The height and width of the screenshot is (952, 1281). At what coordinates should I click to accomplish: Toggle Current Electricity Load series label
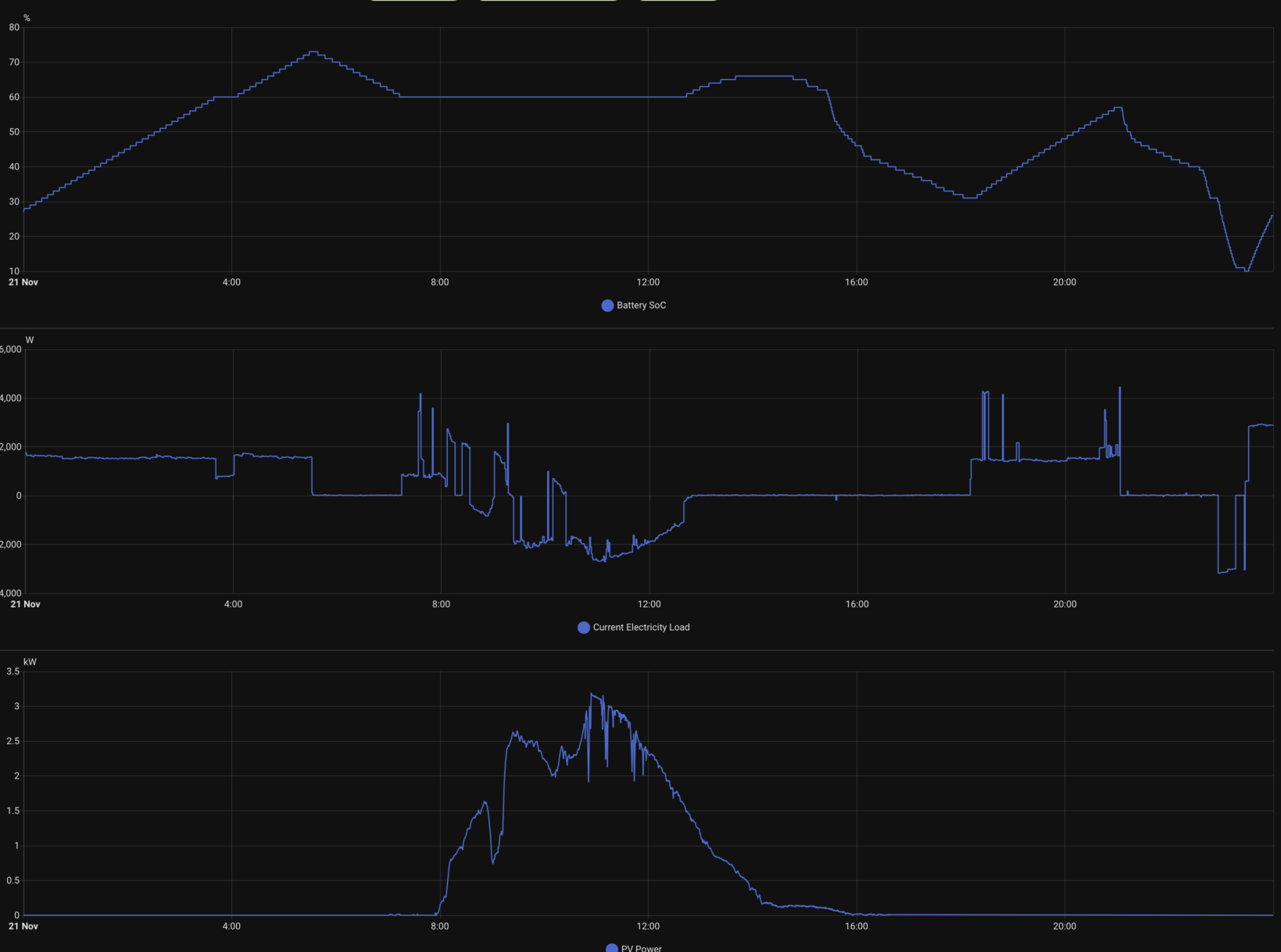coord(641,628)
